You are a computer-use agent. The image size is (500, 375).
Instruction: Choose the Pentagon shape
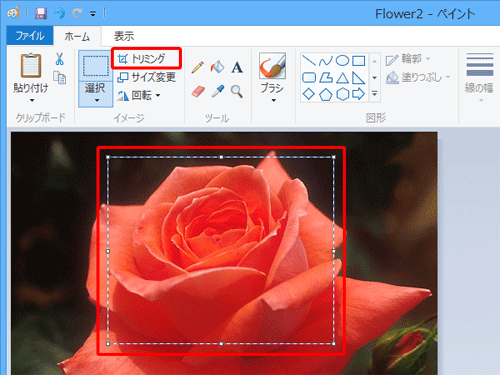coord(326,95)
